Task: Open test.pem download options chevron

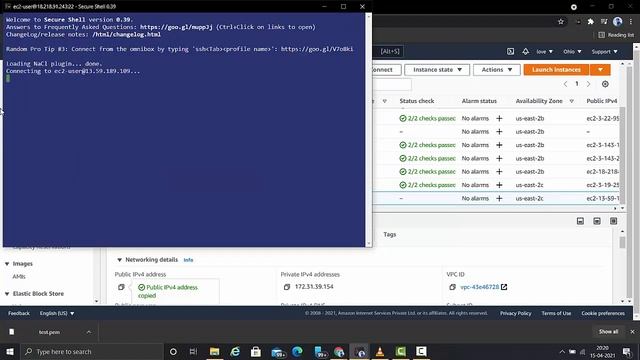Action: pyautogui.click(x=89, y=332)
